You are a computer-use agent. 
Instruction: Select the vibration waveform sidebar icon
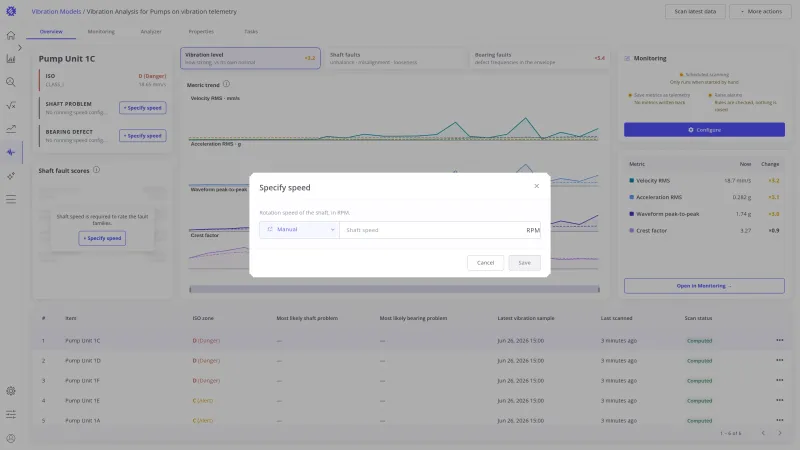point(11,152)
